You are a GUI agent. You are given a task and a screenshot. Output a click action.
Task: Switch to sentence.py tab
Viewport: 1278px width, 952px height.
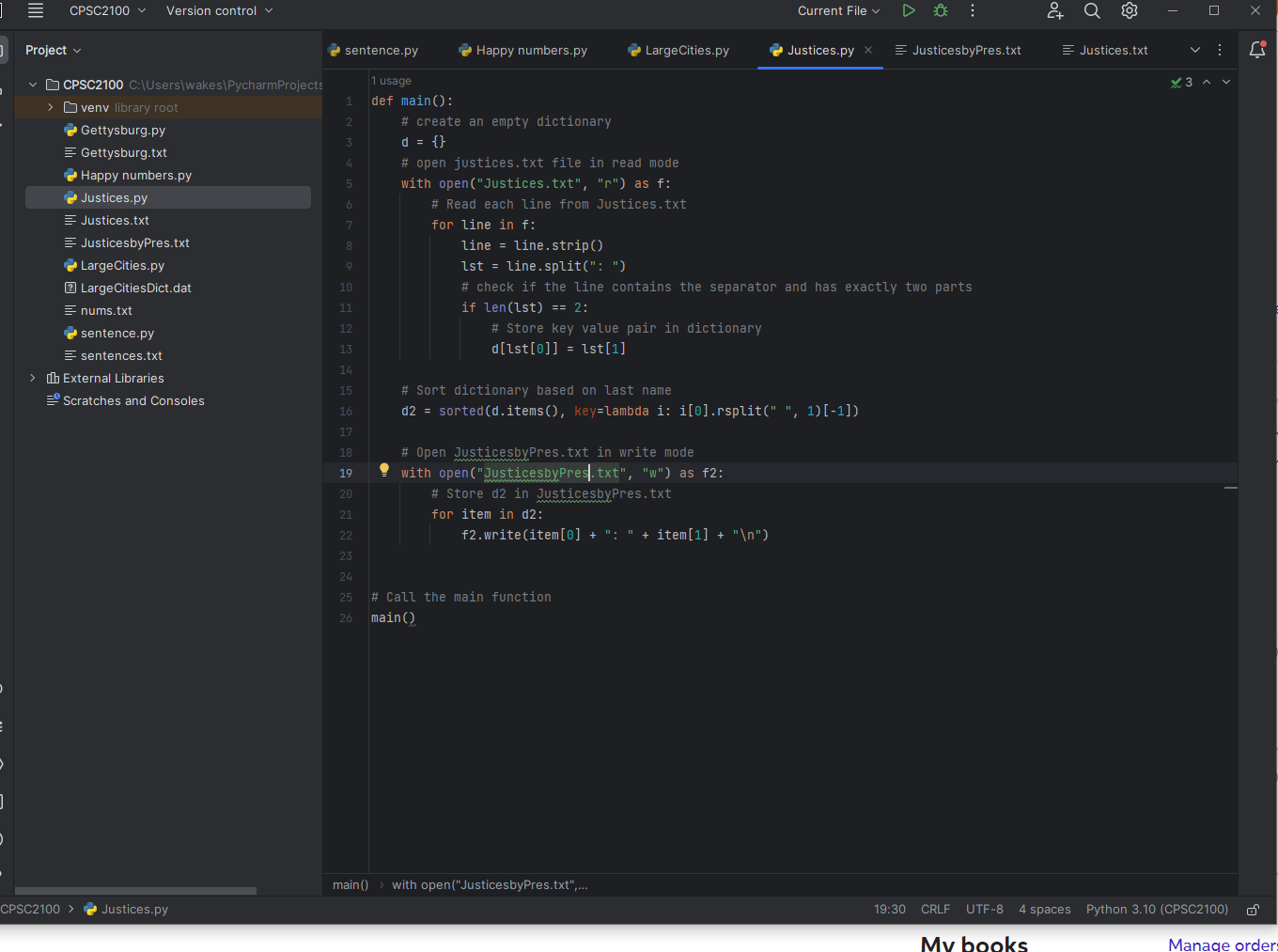[x=373, y=50]
